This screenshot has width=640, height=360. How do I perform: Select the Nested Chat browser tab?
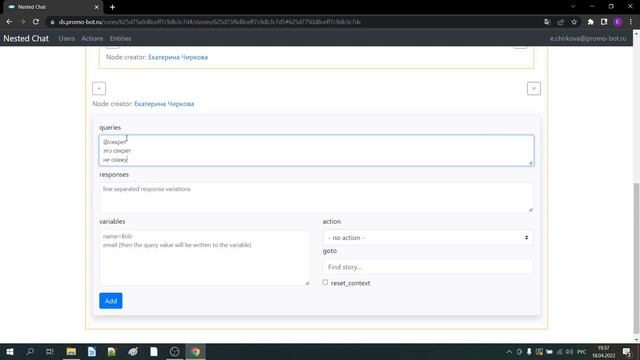[x=52, y=7]
